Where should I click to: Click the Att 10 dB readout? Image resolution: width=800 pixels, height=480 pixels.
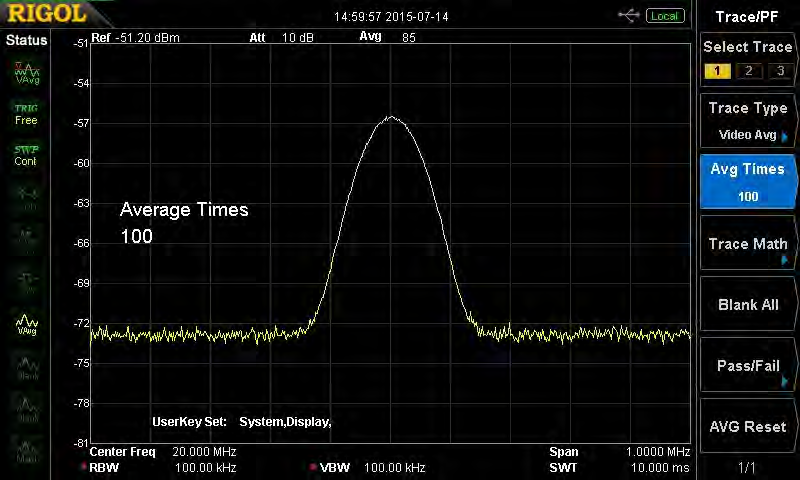[281, 37]
